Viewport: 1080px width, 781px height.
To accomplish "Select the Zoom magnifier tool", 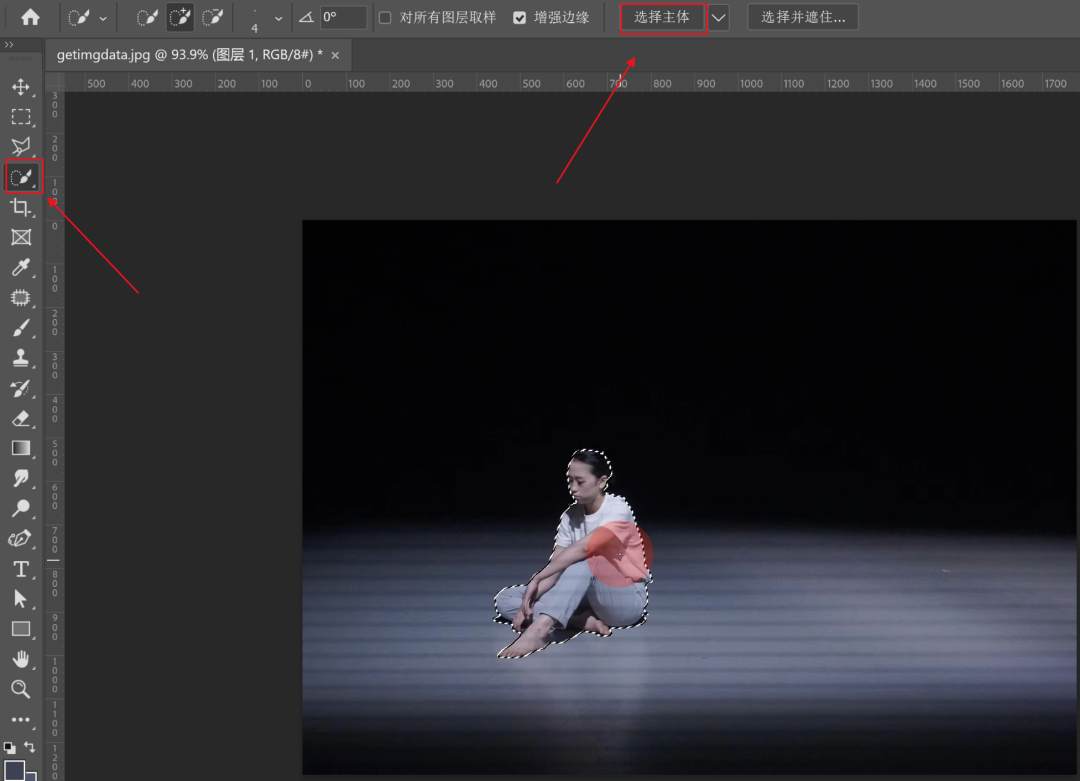I will tap(21, 689).
